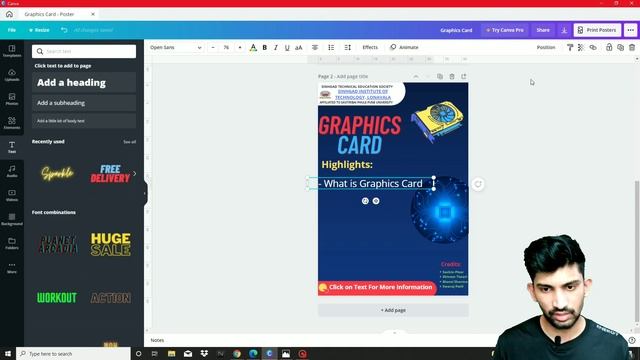
Task: Open the text color picker
Action: click(x=253, y=47)
